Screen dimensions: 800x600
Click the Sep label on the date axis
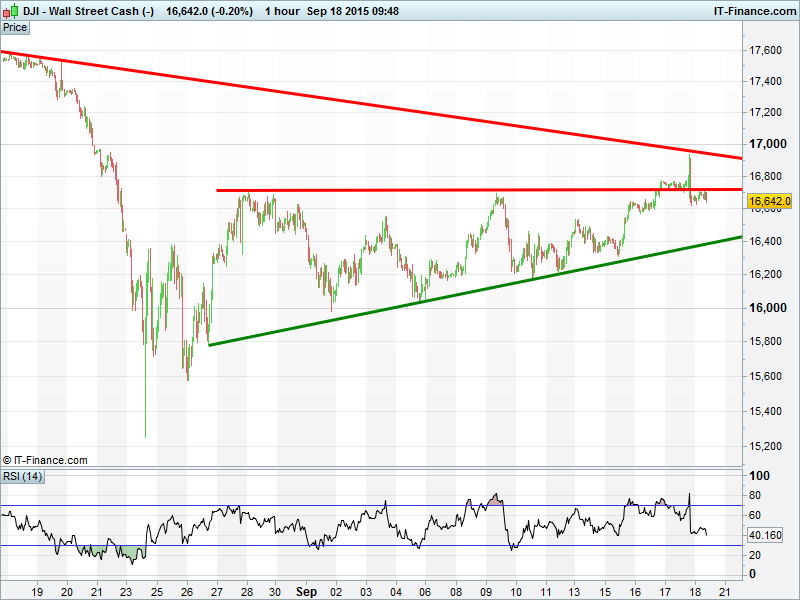click(x=306, y=591)
